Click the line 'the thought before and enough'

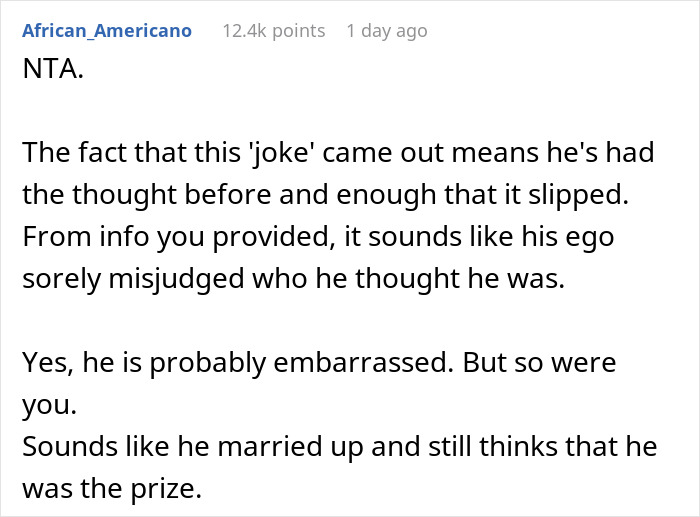click(326, 197)
